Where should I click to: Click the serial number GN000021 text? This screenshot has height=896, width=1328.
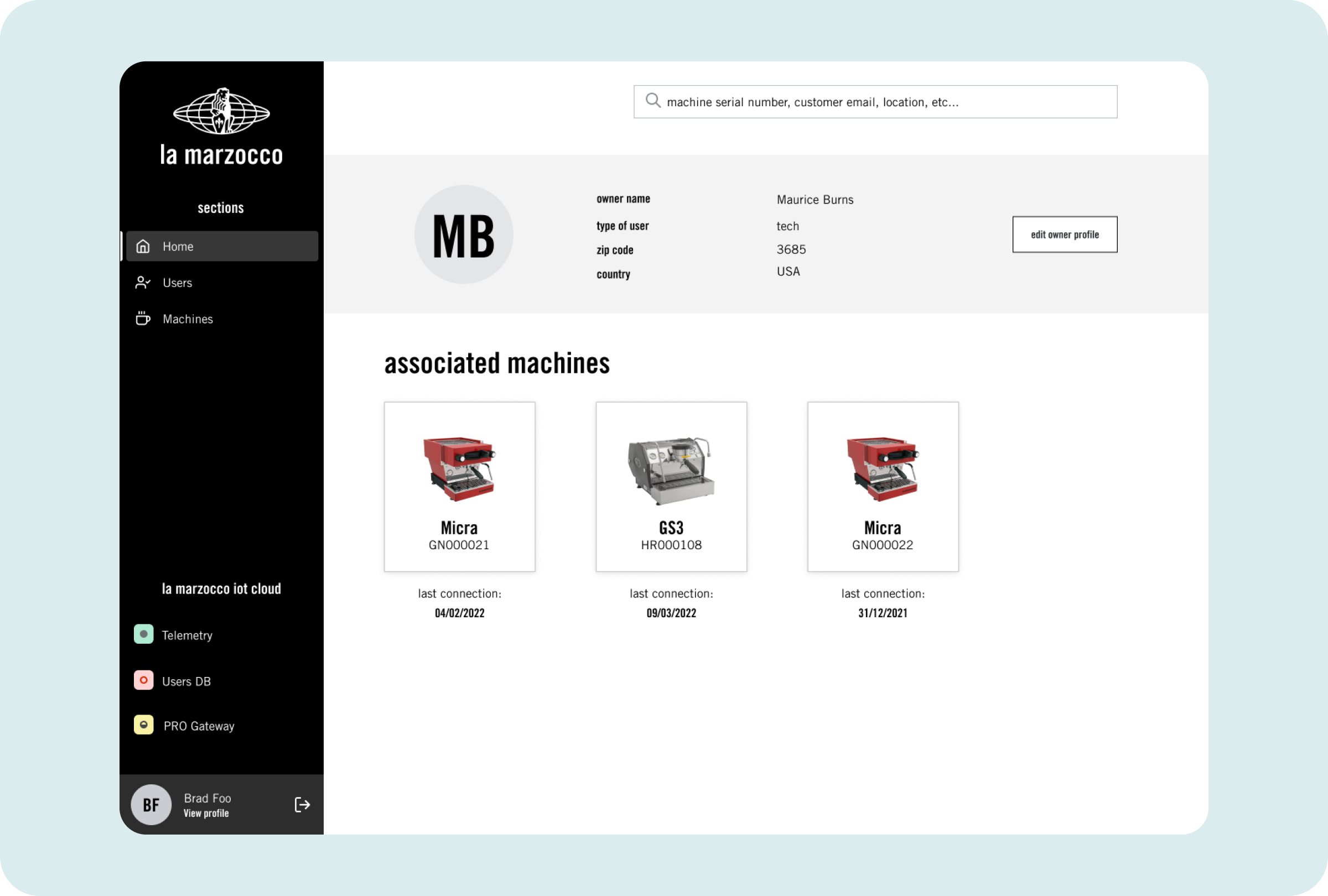(x=459, y=545)
